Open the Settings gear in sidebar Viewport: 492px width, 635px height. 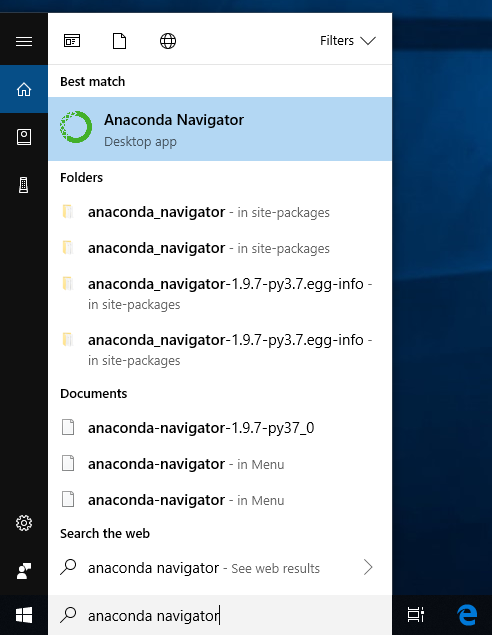(24, 523)
